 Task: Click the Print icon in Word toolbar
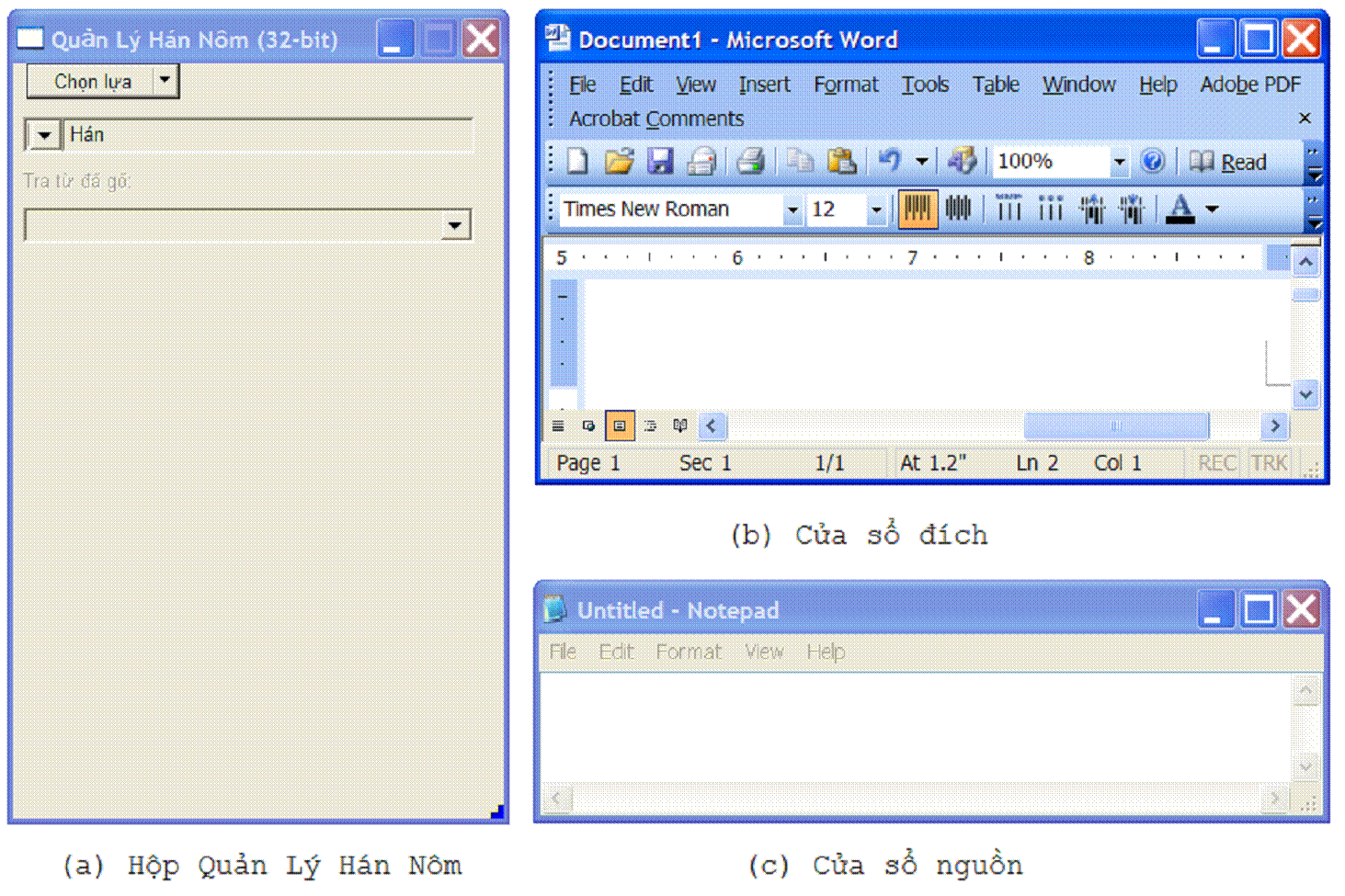pyautogui.click(x=750, y=162)
